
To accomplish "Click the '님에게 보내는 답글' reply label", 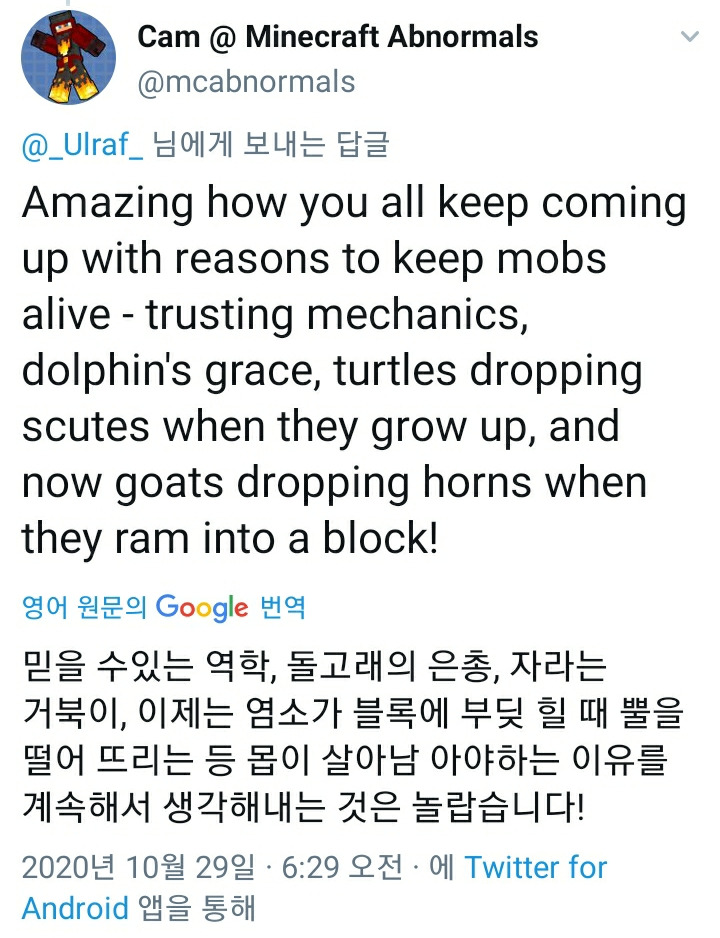I will (271, 145).
